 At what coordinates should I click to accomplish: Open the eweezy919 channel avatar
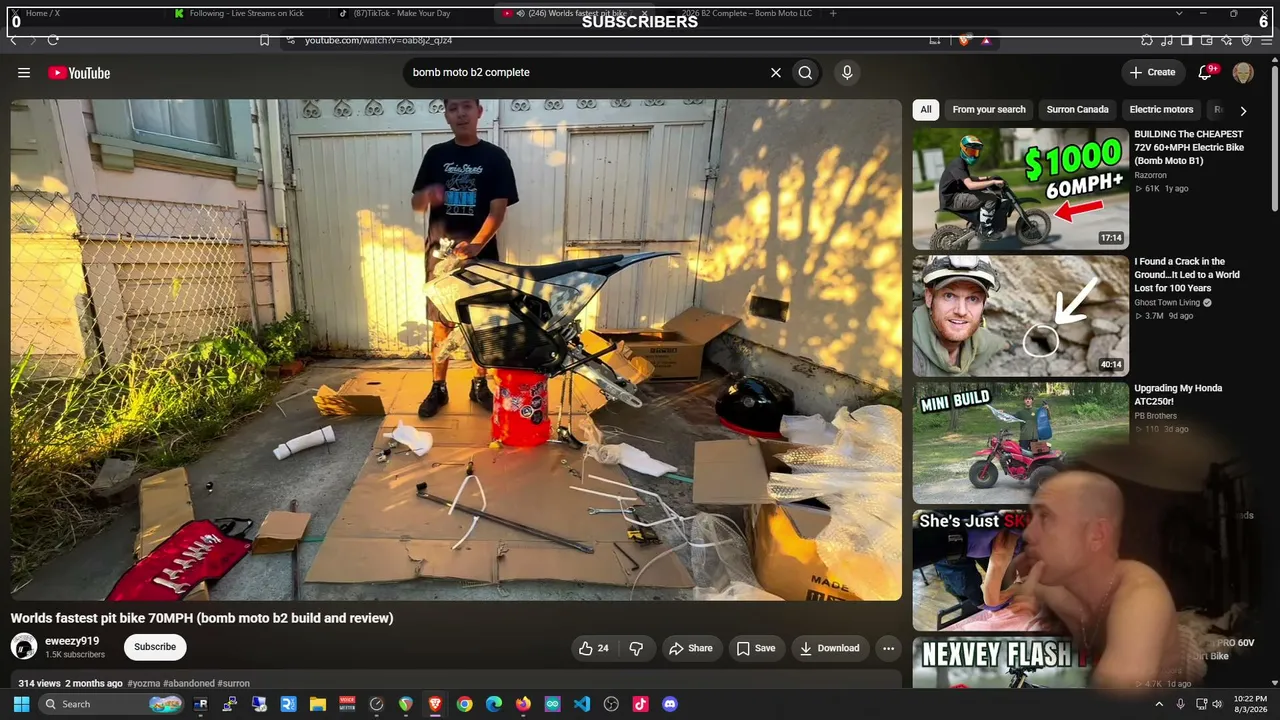24,647
